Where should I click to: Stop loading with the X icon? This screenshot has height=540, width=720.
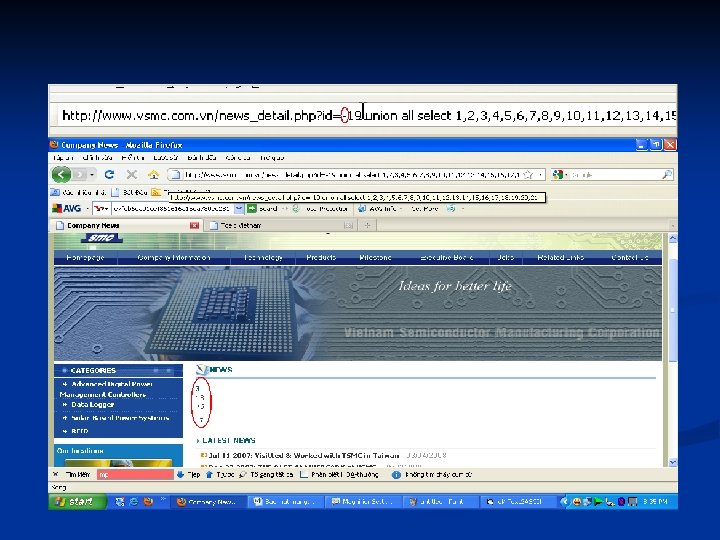pos(131,174)
